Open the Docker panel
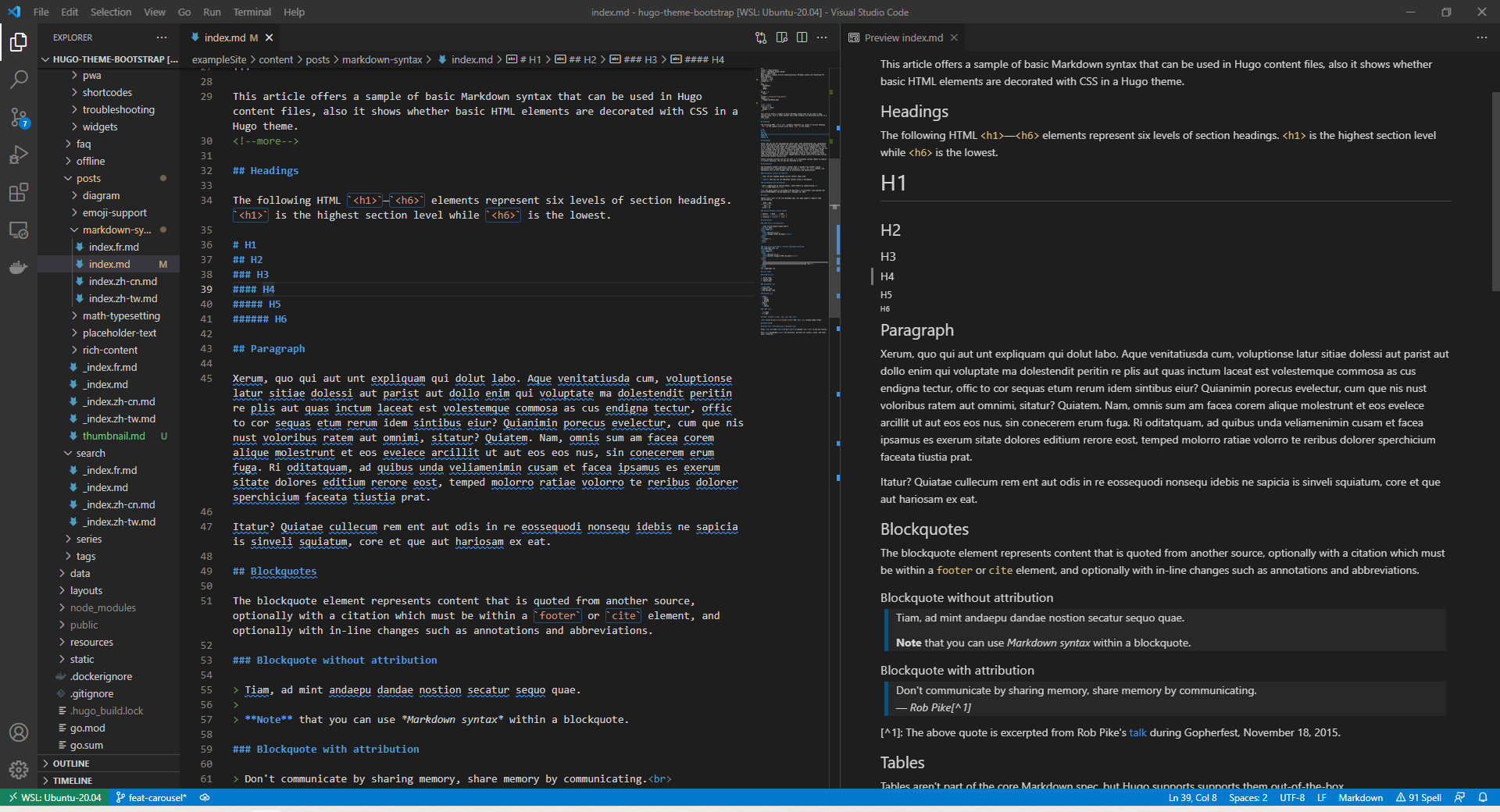The width and height of the screenshot is (1500, 812). click(19, 268)
